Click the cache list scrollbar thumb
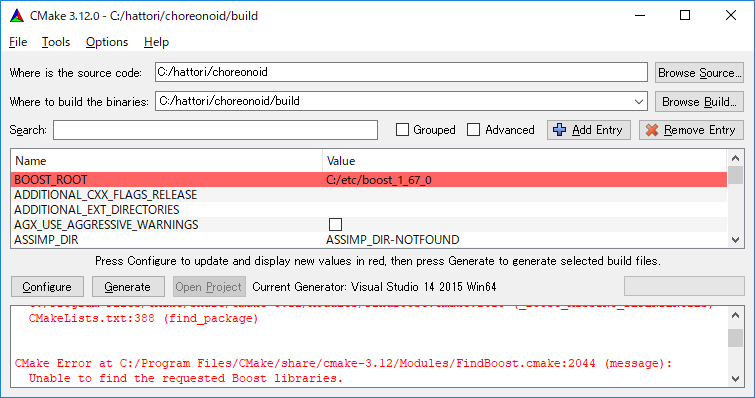The height and width of the screenshot is (398, 755). [735, 175]
